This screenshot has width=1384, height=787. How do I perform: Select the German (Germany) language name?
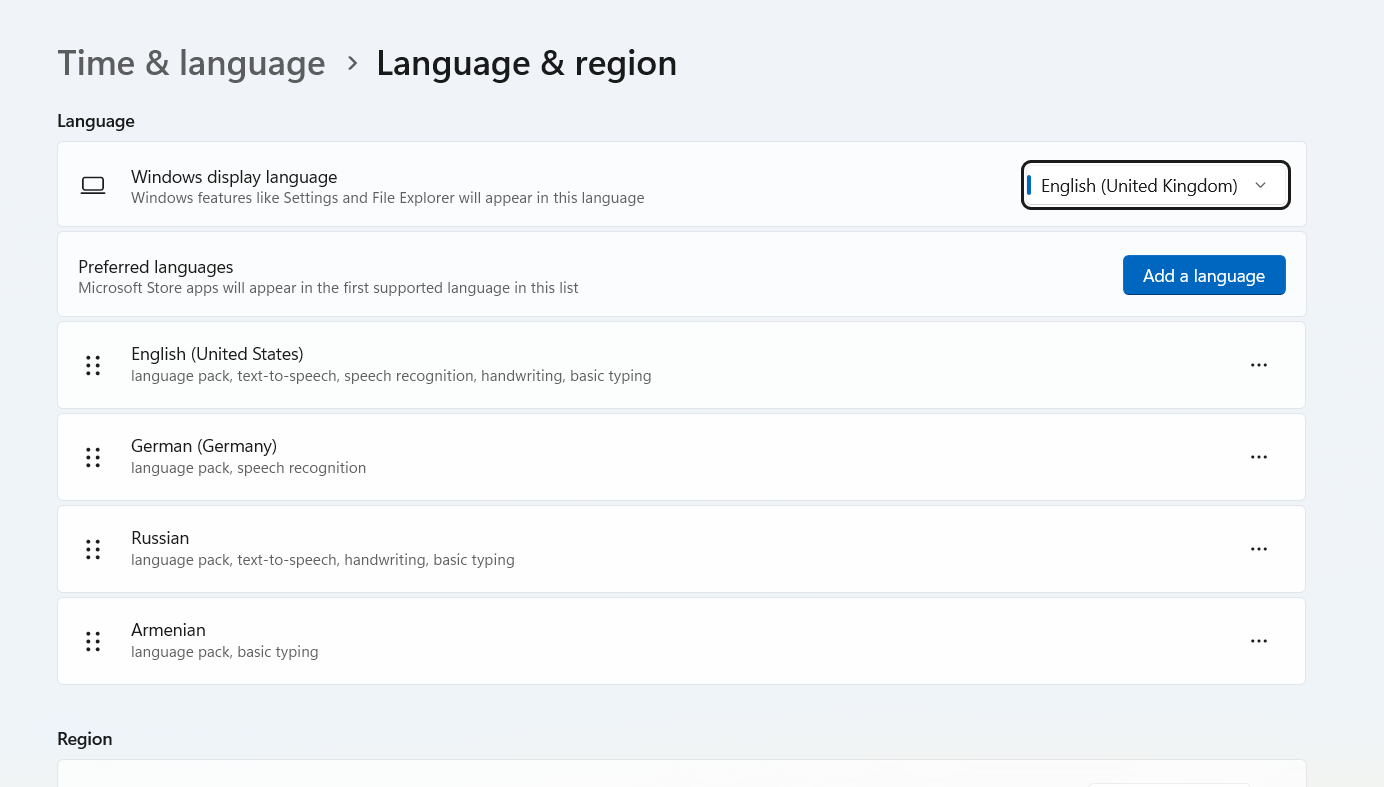(x=204, y=446)
